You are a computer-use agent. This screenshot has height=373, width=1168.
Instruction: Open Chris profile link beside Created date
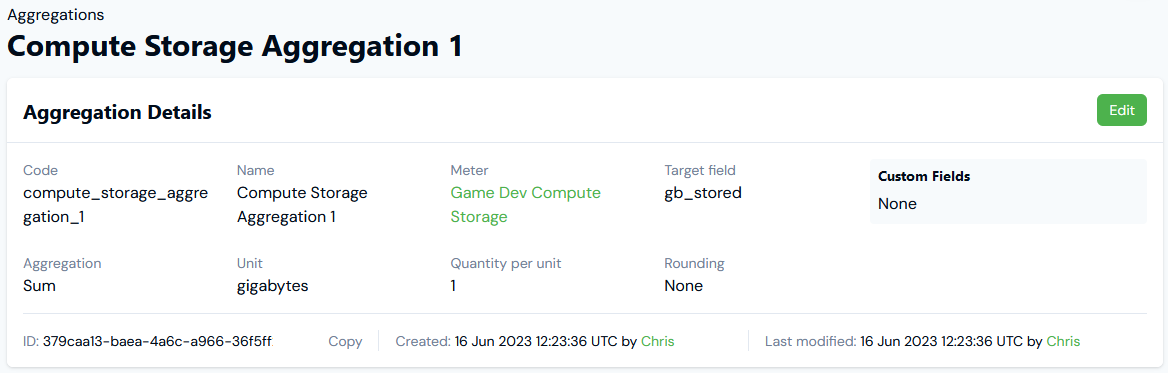click(x=658, y=342)
